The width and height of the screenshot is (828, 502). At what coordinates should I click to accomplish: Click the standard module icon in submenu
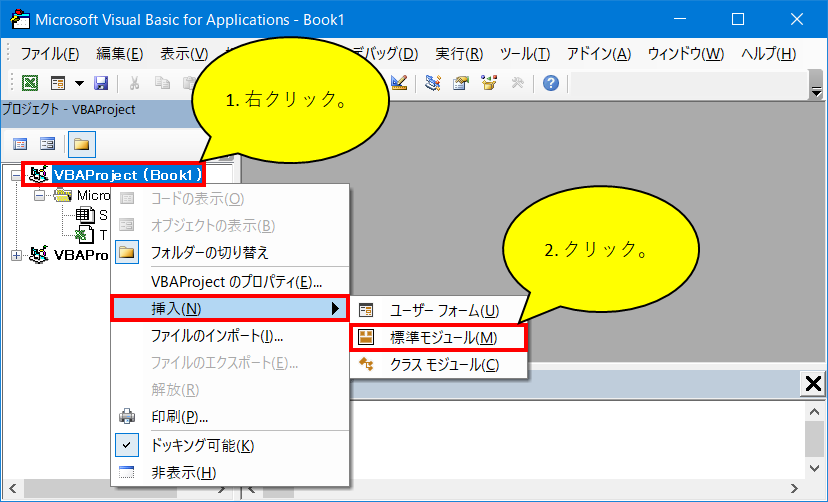[366, 337]
